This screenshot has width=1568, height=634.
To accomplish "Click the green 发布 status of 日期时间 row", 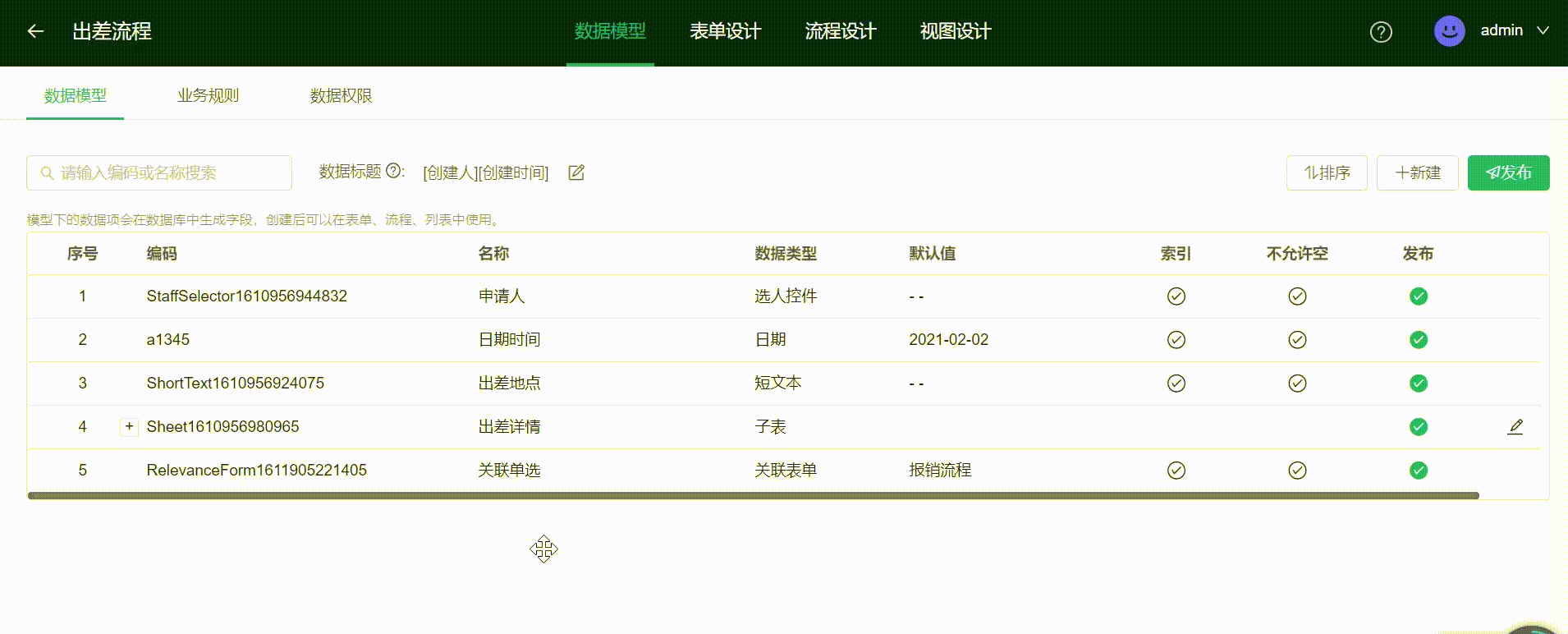I will point(1419,340).
